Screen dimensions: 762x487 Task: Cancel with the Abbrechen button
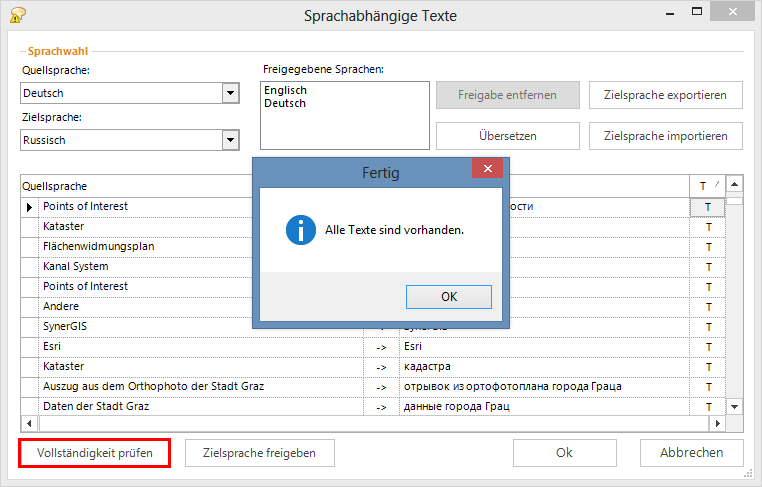pyautogui.click(x=691, y=453)
